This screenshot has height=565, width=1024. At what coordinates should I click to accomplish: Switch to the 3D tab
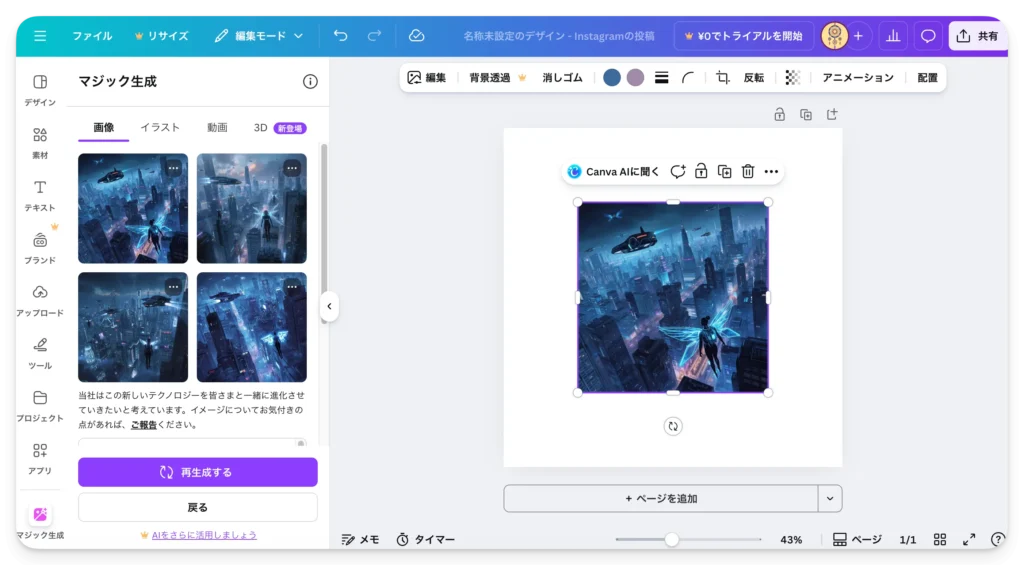coord(280,127)
